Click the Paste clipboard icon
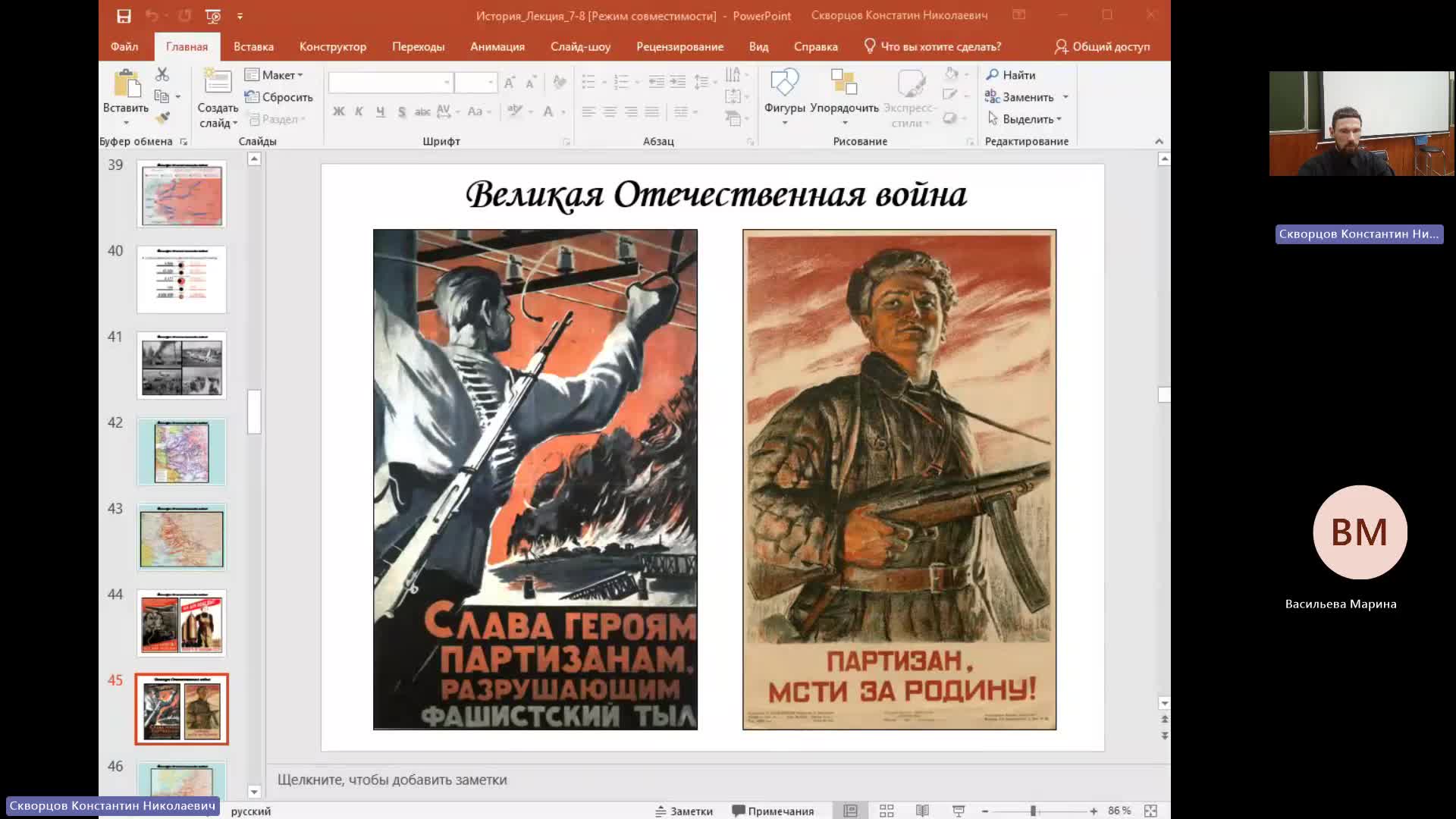 127,84
